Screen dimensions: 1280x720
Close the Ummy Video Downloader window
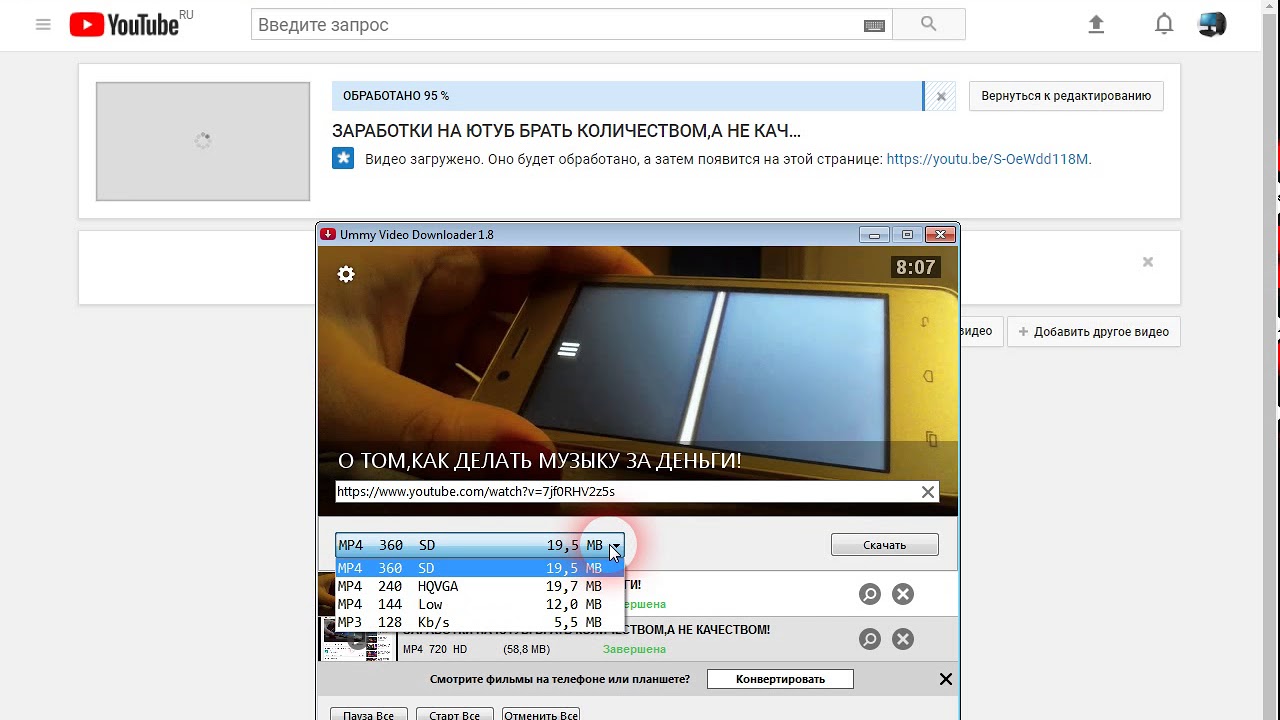(x=940, y=235)
